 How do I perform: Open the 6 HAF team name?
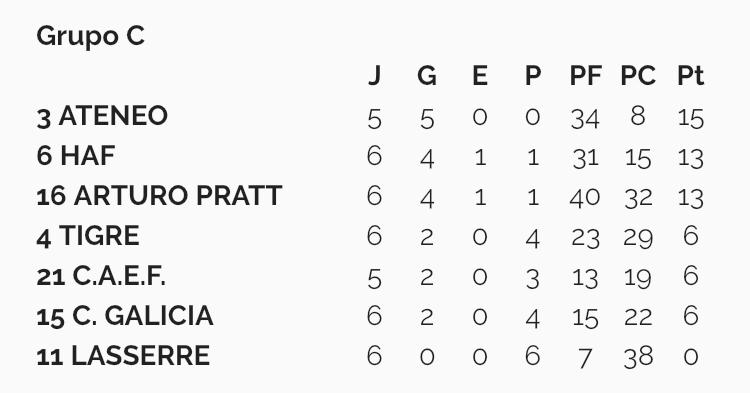point(76,156)
